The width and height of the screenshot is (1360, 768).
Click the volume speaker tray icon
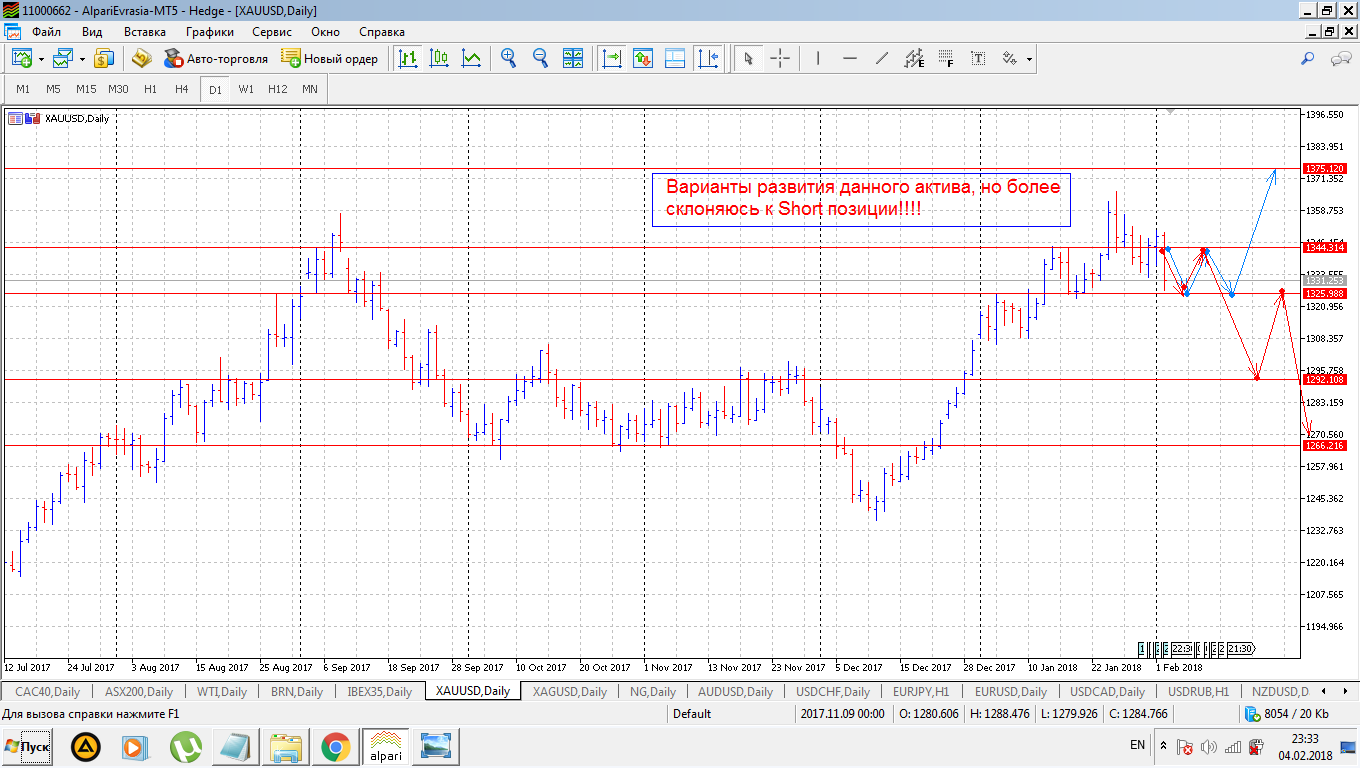tap(1209, 746)
